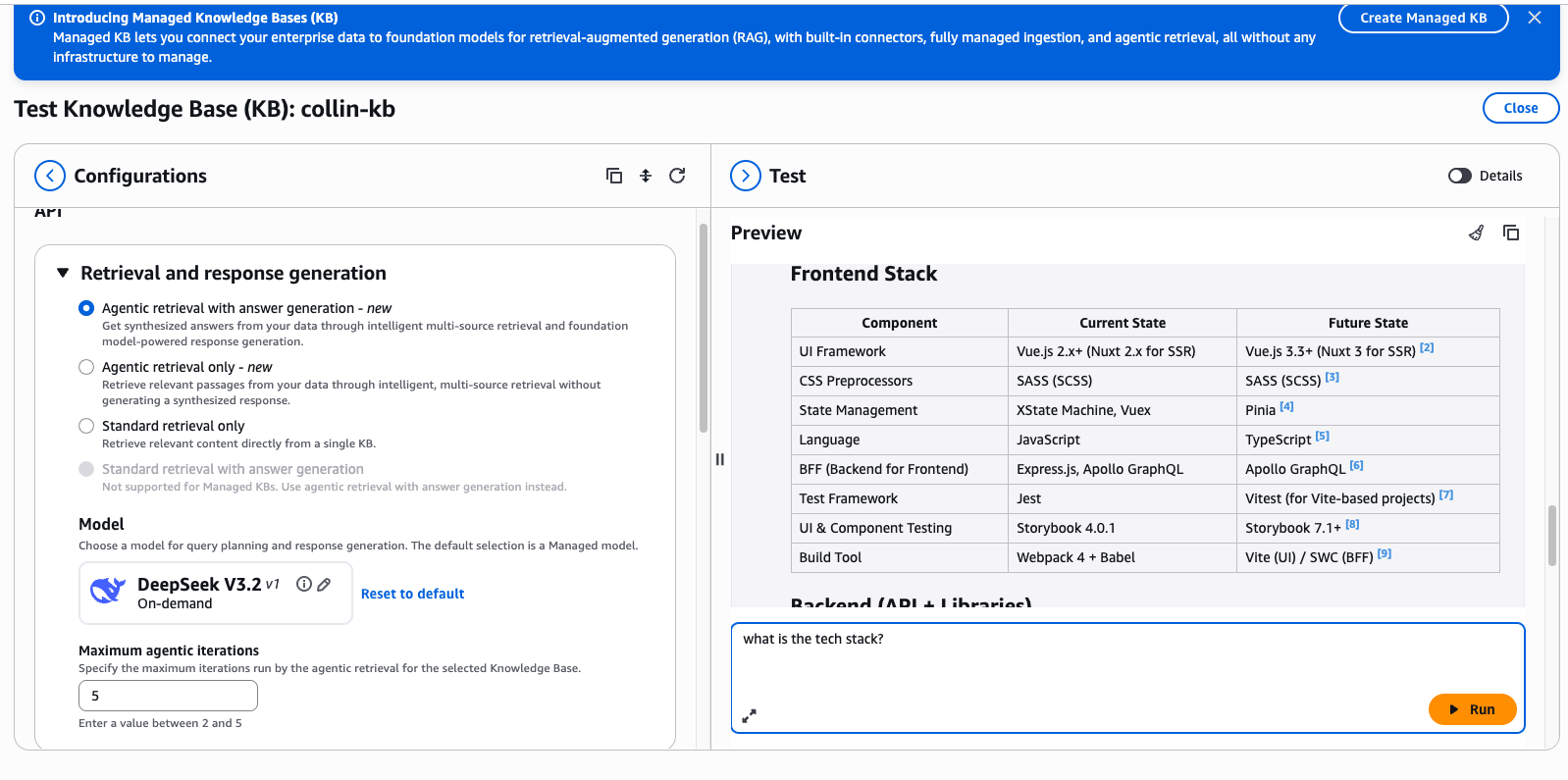
Task: Click the 'XState Machine, Vuex' cell
Action: 1123,410
